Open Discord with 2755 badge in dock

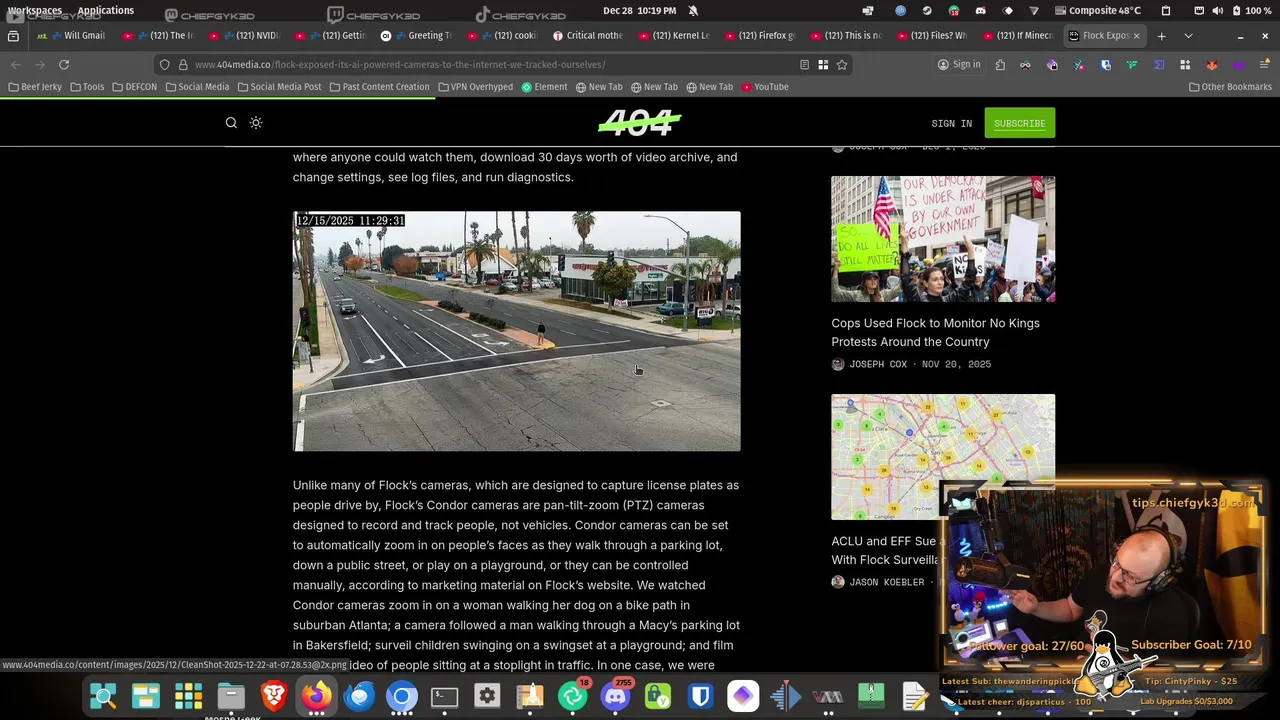pos(615,696)
